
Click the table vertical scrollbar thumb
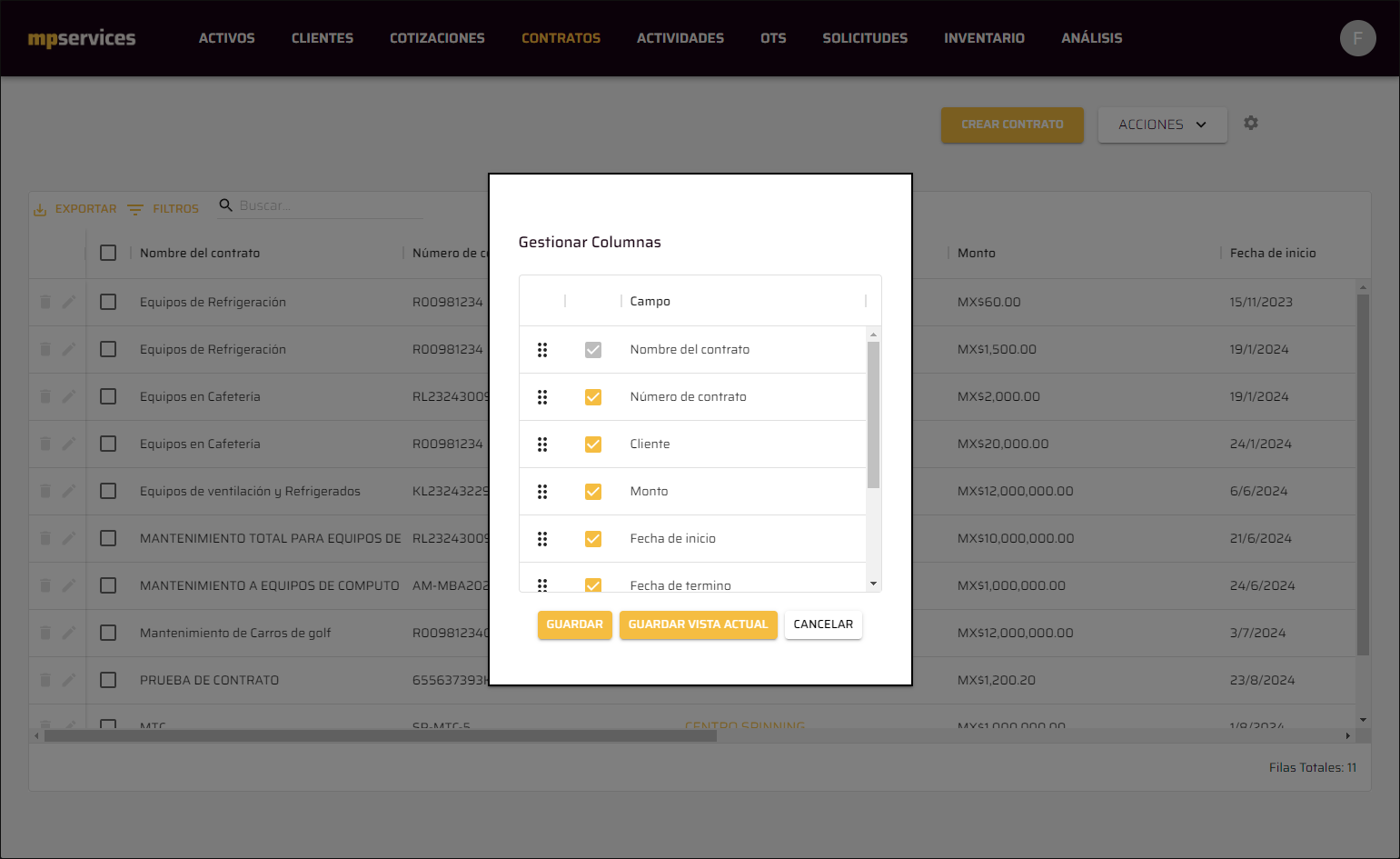coord(1363,474)
